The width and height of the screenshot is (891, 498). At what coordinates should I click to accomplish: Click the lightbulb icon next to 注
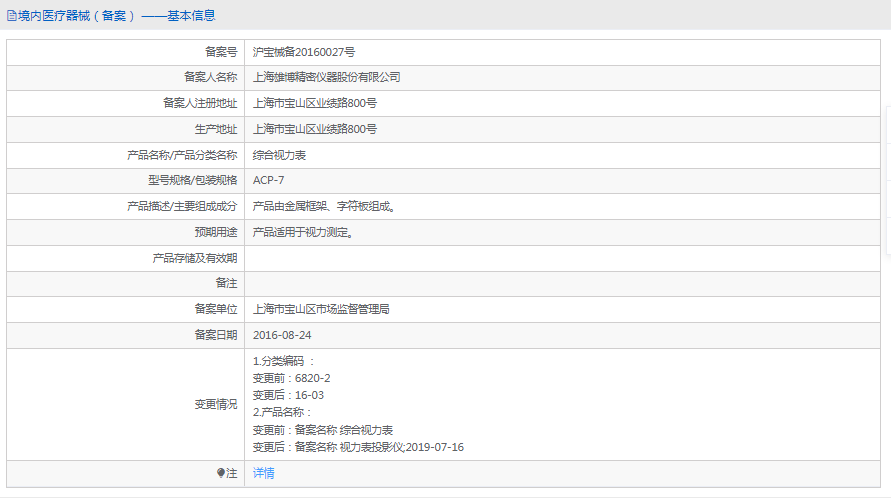tap(221, 472)
